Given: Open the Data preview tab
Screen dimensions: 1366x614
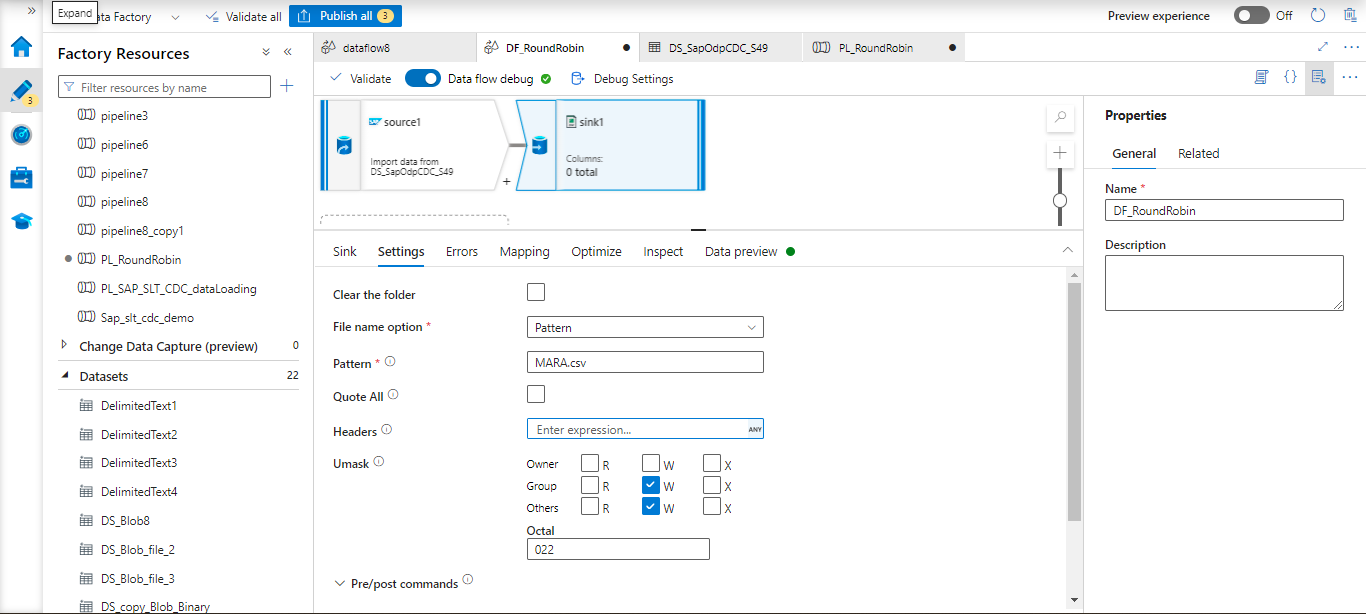Looking at the screenshot, I should (740, 252).
